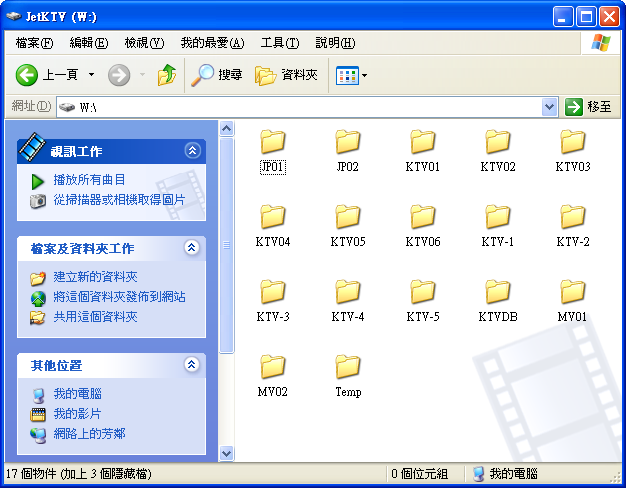The image size is (626, 488).
Task: Click 建立新的資料夾 link
Action: click(95, 277)
